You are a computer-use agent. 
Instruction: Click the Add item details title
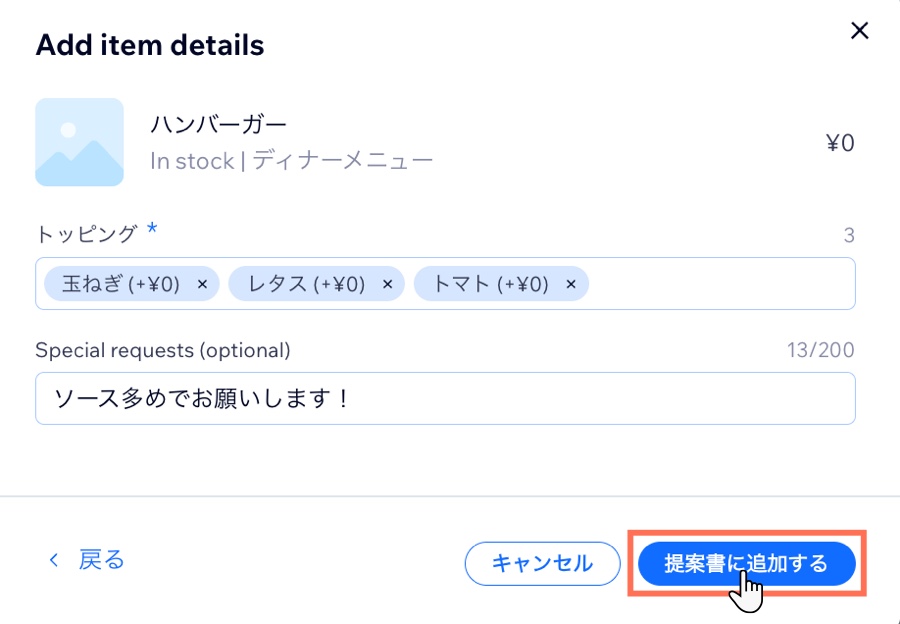tap(149, 44)
